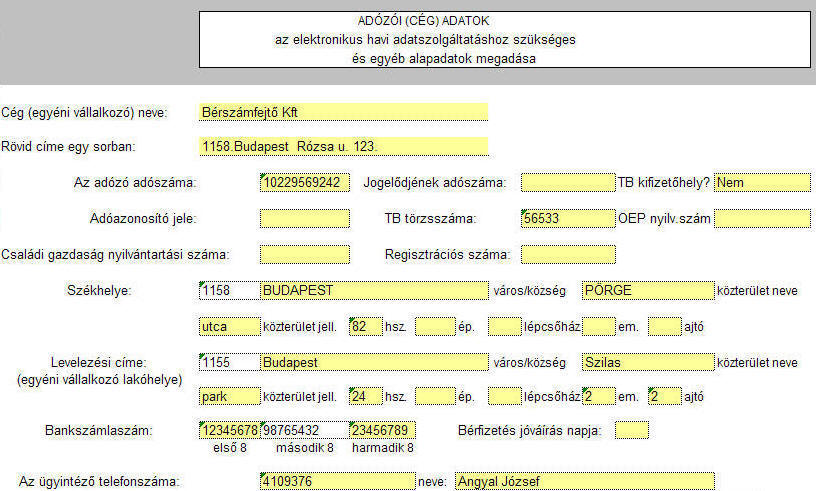The height and width of the screenshot is (491, 816).
Task: Click the 'Levelezési címe:' label
Action: pyautogui.click(x=98, y=362)
